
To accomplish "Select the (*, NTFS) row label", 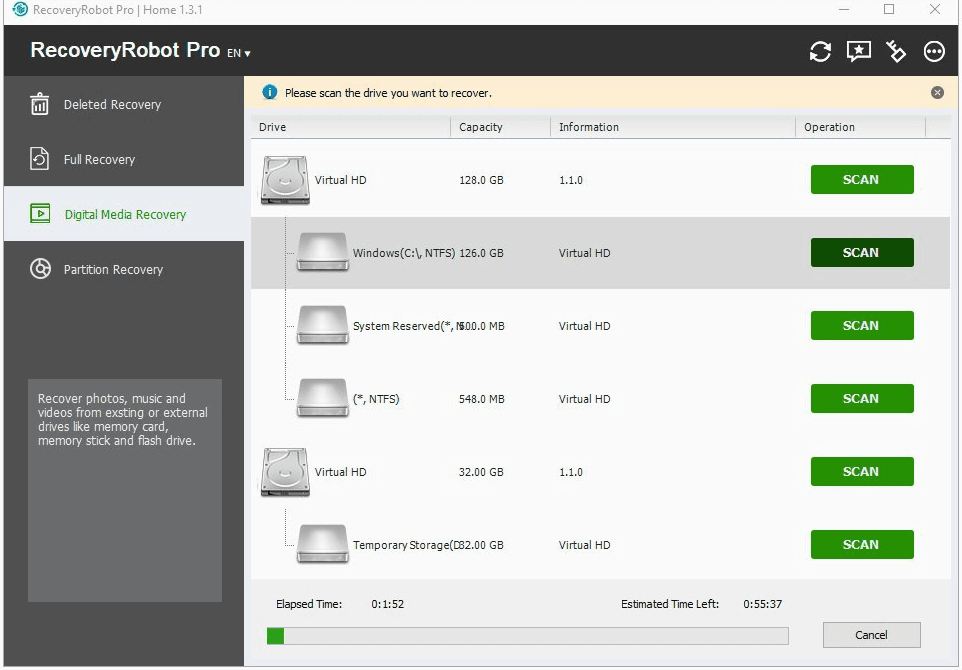I will point(376,399).
